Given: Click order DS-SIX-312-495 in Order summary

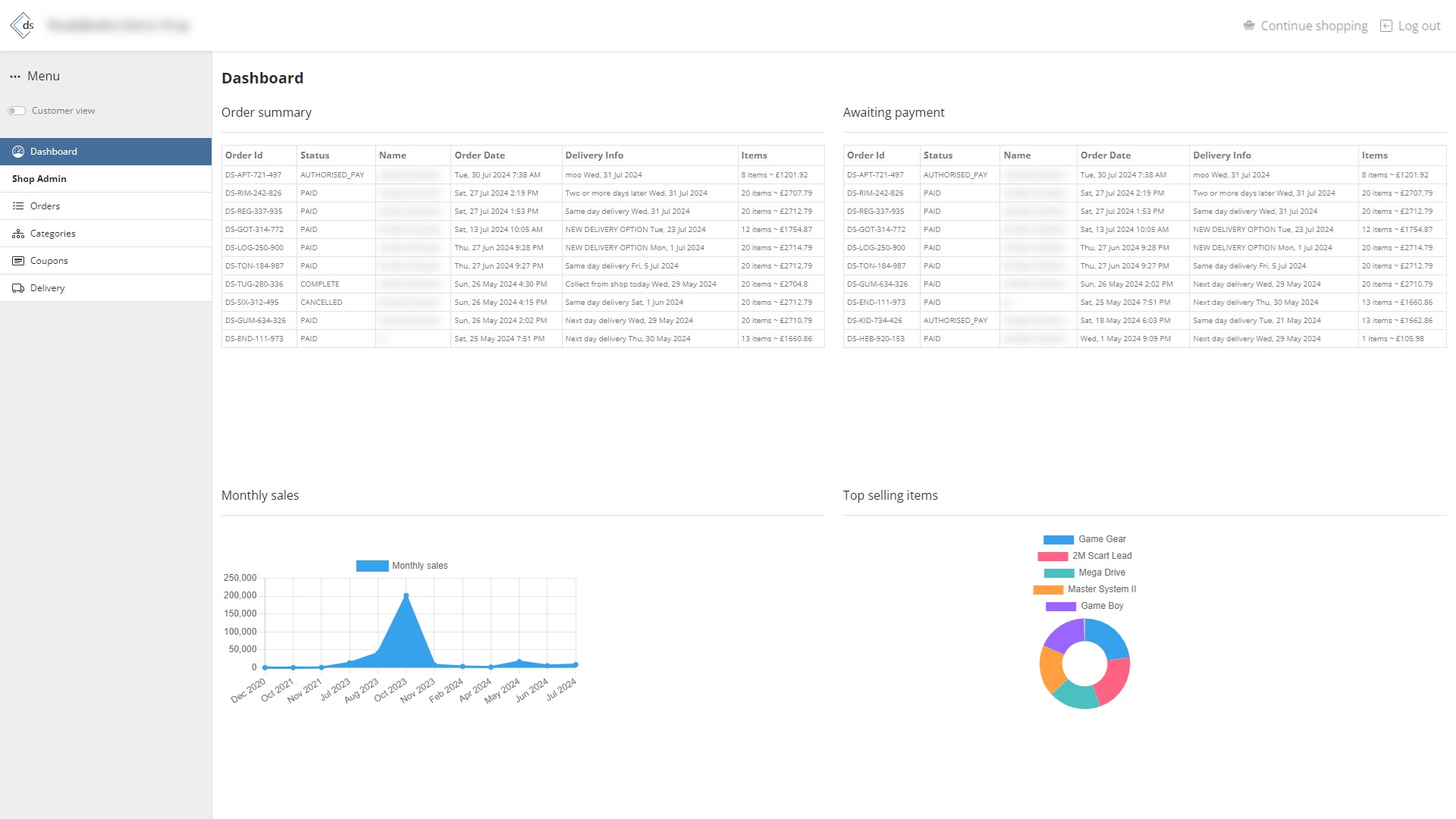Looking at the screenshot, I should point(252,303).
